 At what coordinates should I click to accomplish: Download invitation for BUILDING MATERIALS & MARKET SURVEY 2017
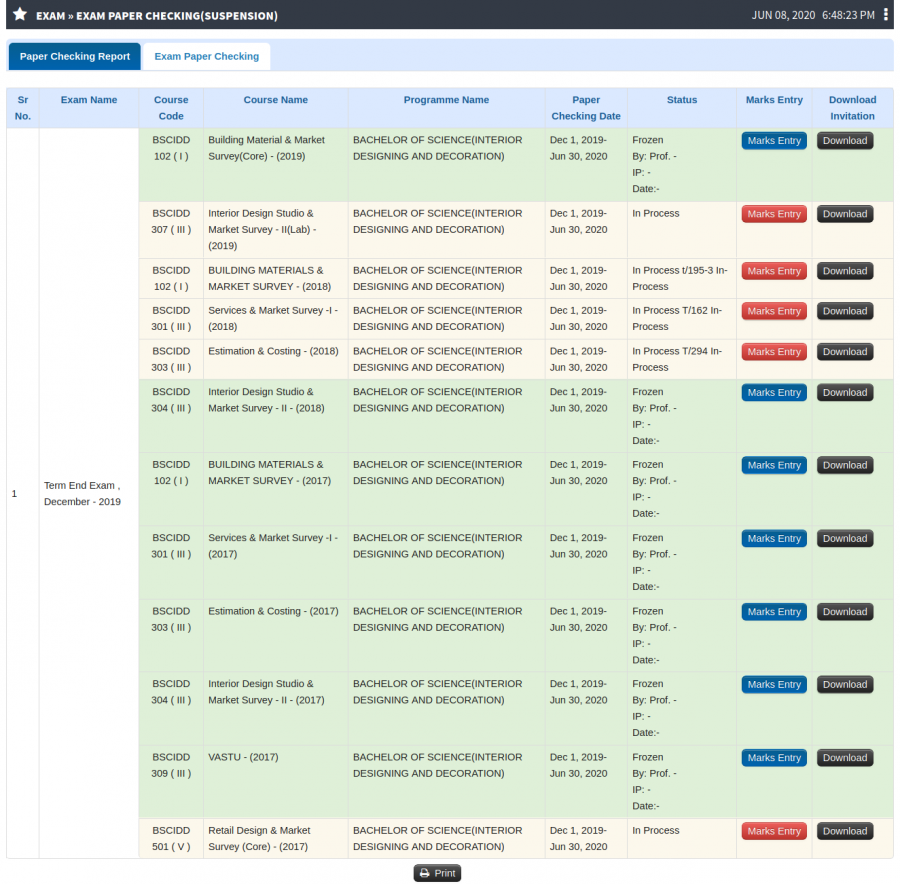point(845,466)
